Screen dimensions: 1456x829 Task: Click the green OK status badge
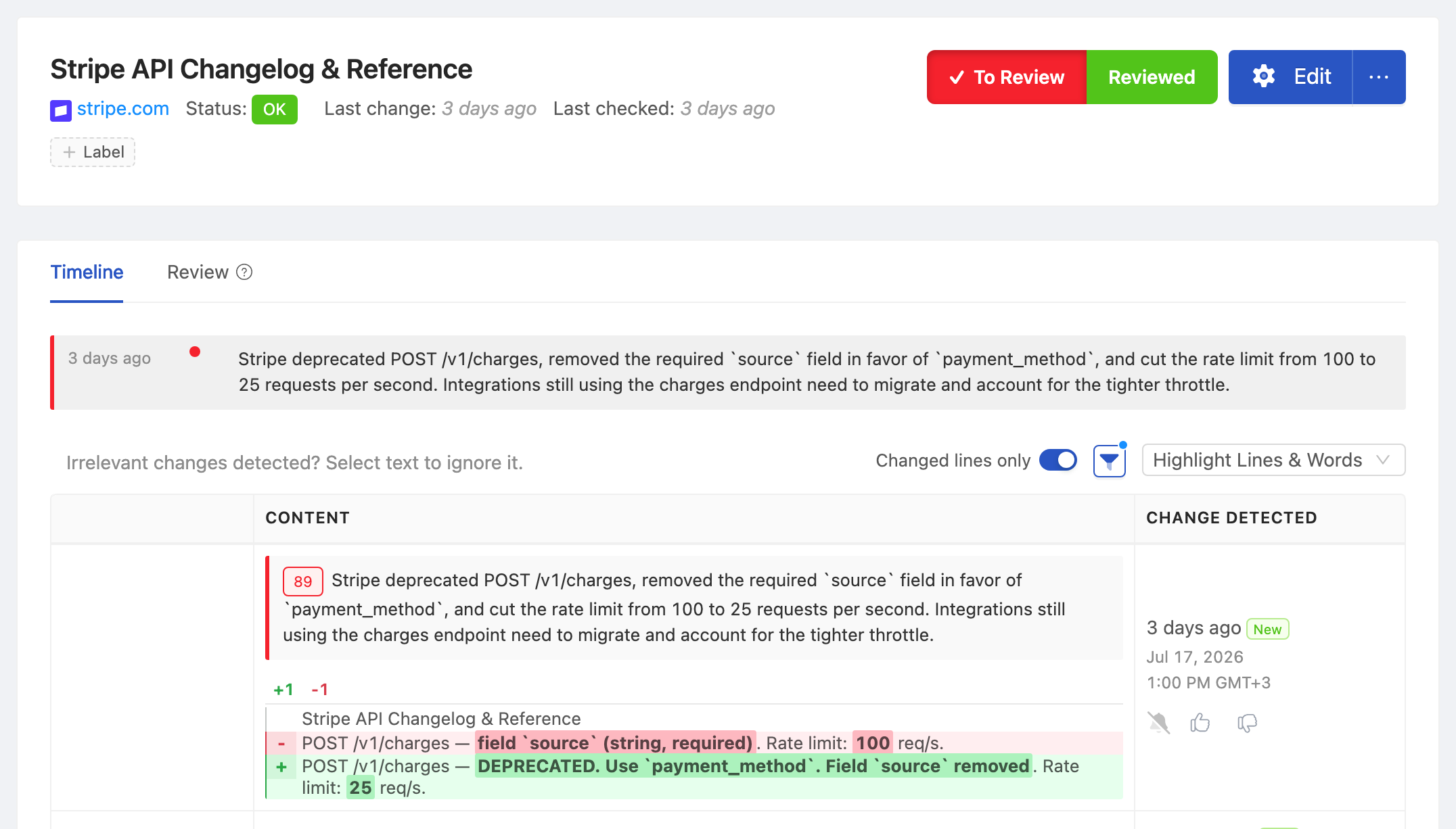point(274,110)
